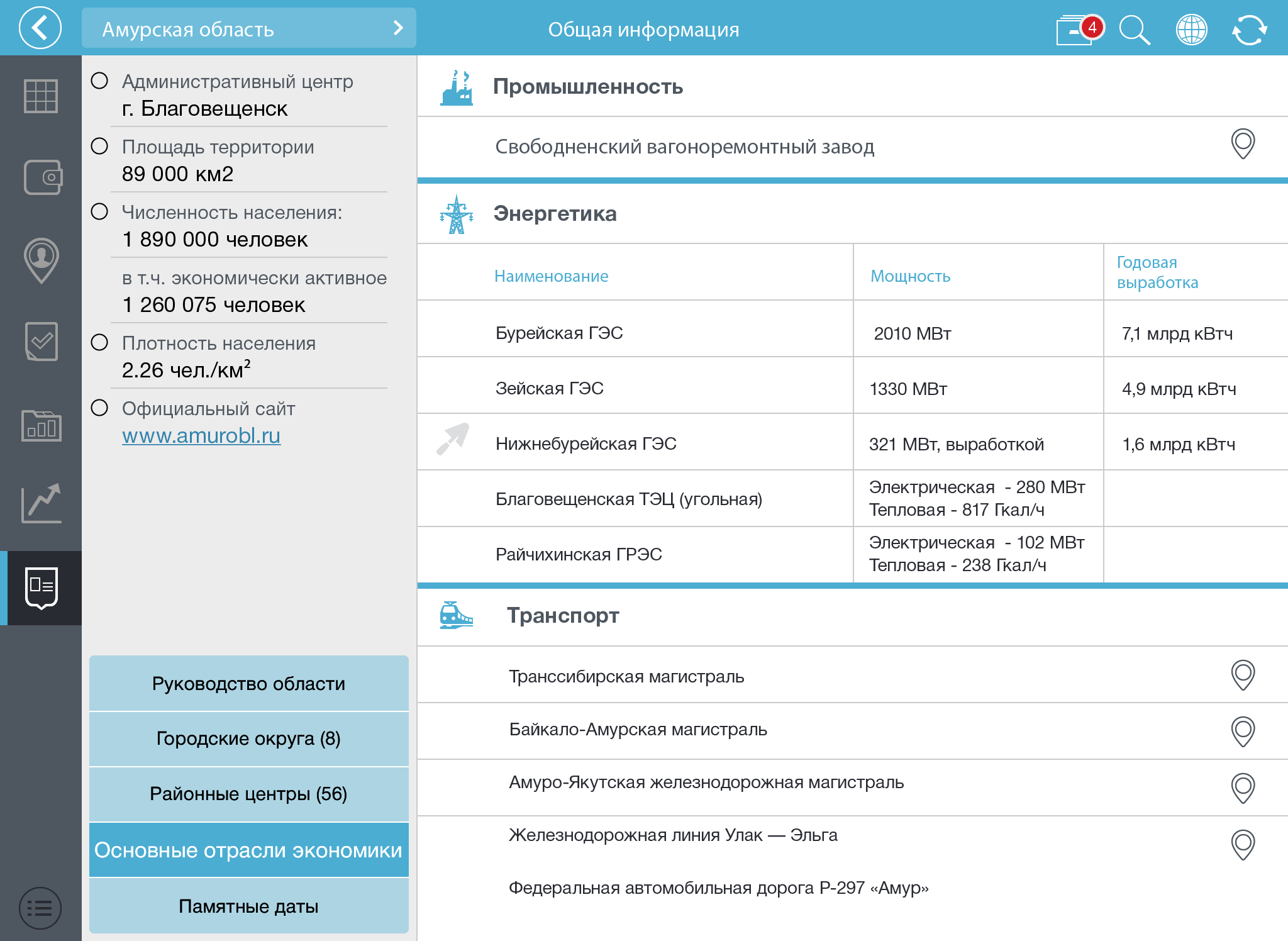Show Байкало-Амурская магистраль location pin
The height and width of the screenshot is (941, 1288).
click(x=1243, y=732)
